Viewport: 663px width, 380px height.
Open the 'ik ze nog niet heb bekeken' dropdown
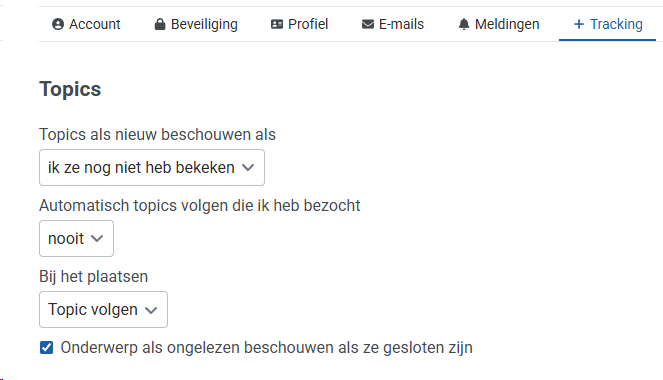152,167
